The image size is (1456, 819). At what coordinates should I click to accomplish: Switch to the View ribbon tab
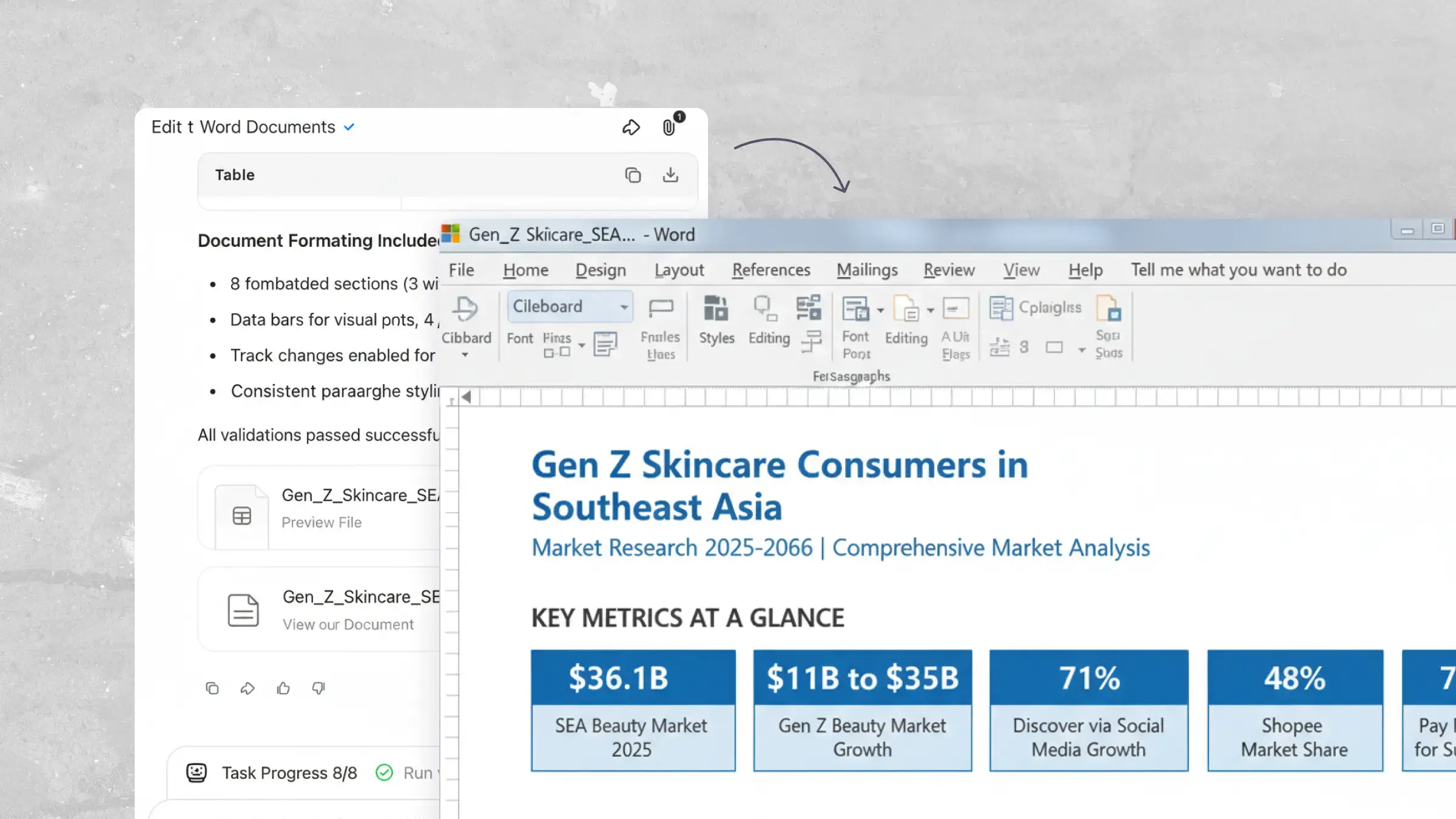tap(1022, 270)
